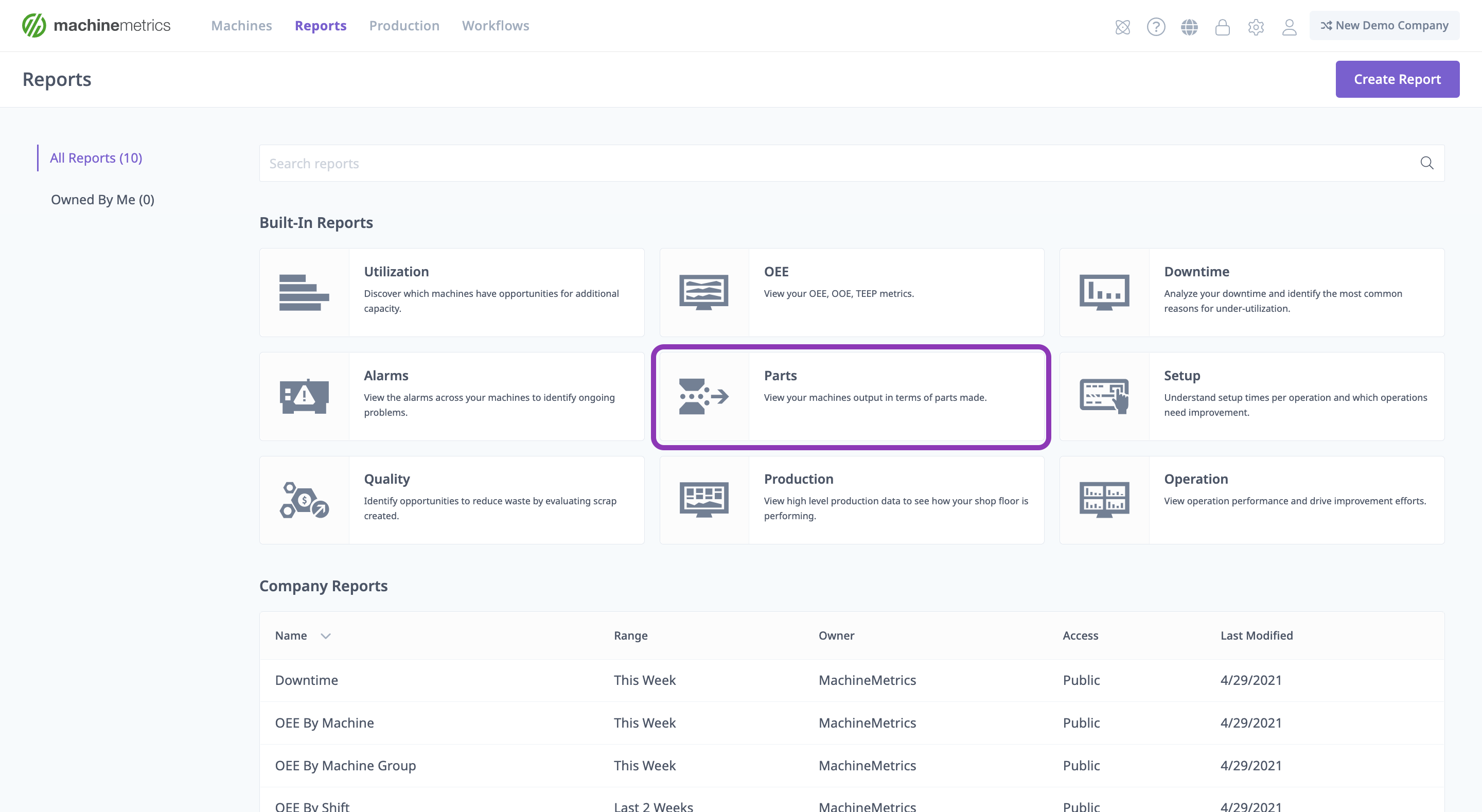Open the OEE built-in report title
1482x812 pixels.
click(x=776, y=271)
